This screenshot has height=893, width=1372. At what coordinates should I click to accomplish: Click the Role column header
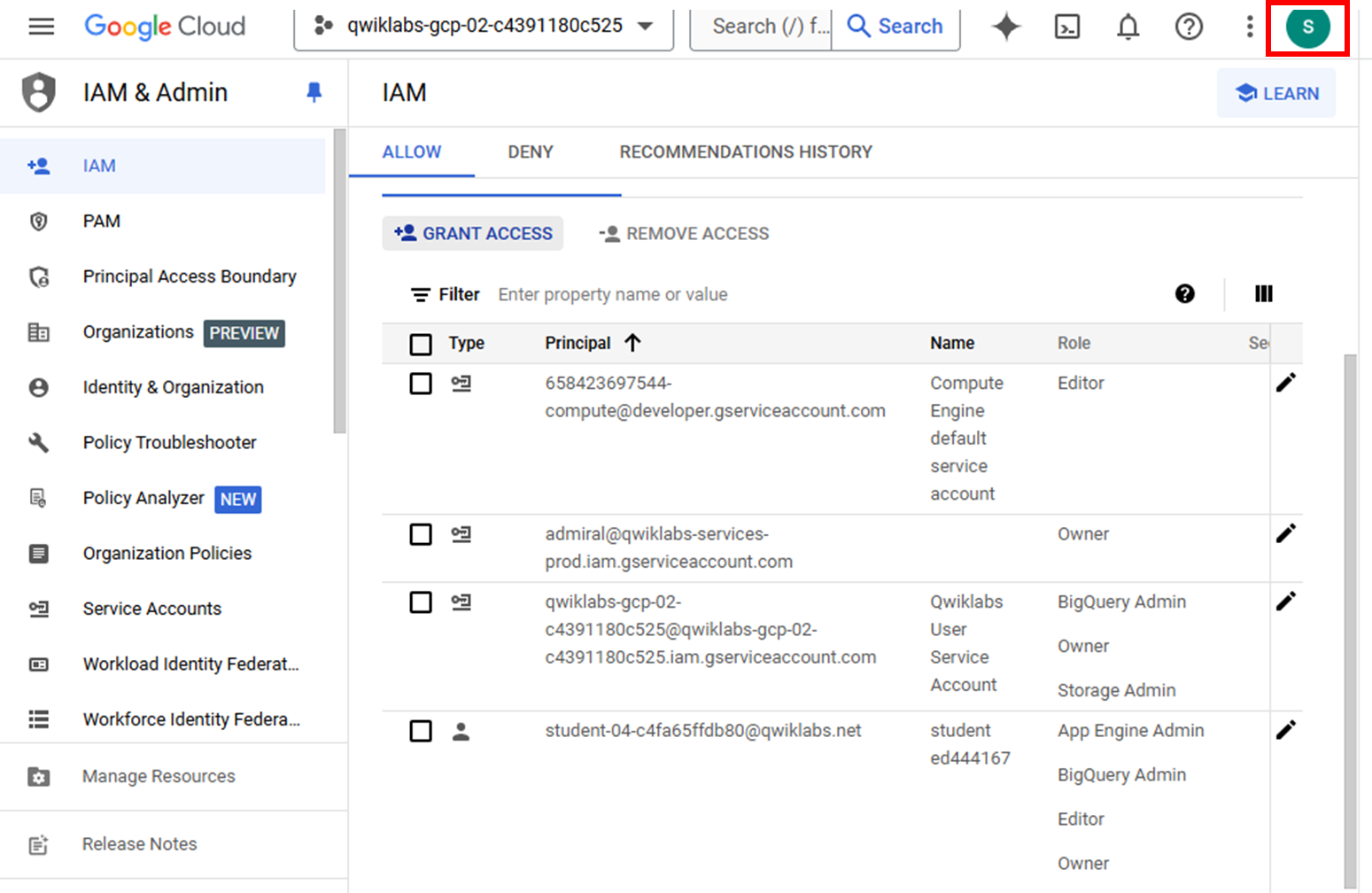1074,343
